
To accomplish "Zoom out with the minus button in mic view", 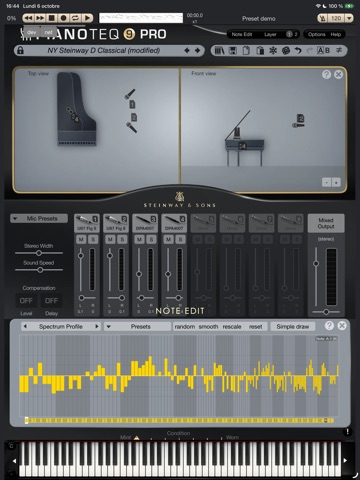I will pyautogui.click(x=327, y=182).
